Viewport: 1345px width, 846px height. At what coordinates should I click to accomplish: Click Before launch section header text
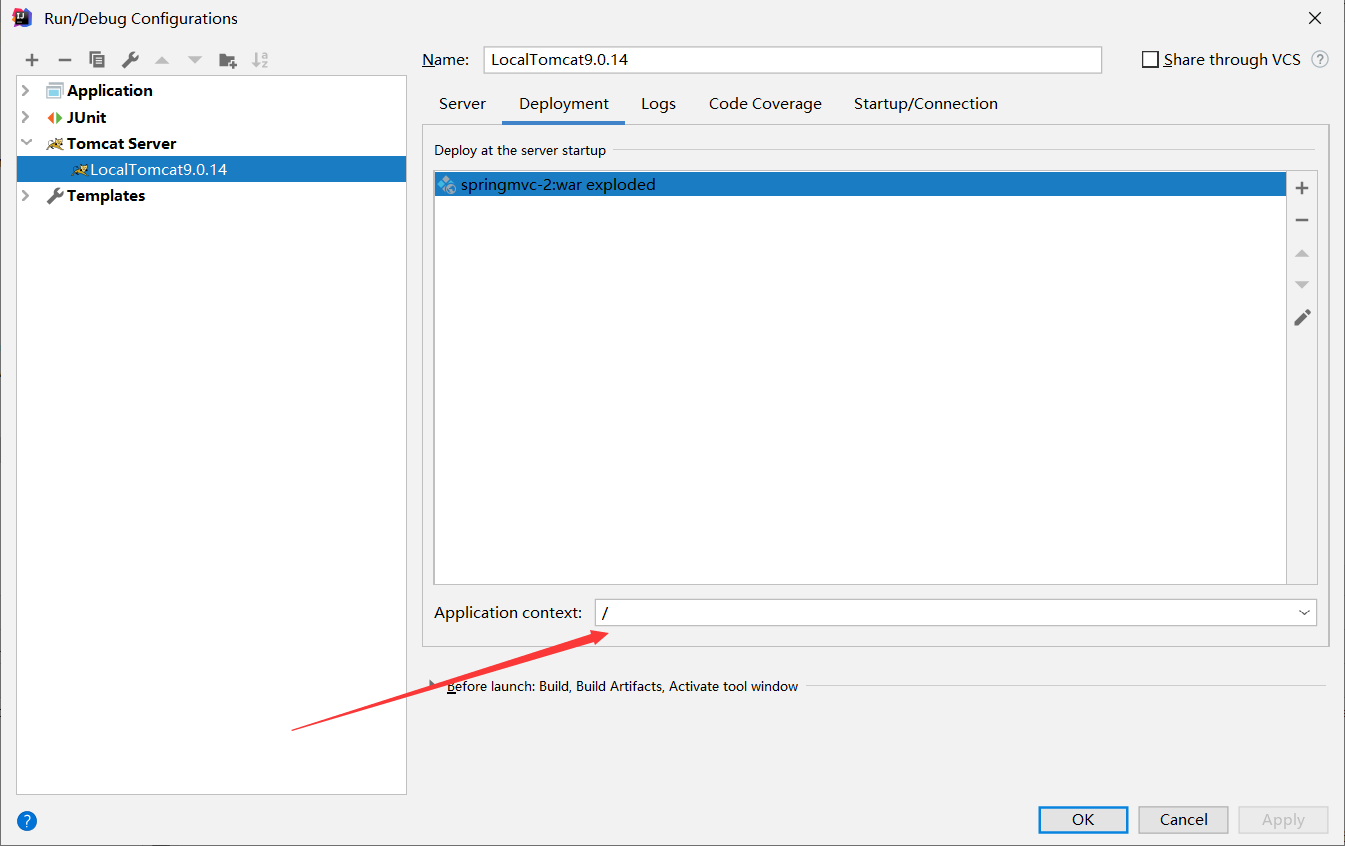tap(622, 686)
